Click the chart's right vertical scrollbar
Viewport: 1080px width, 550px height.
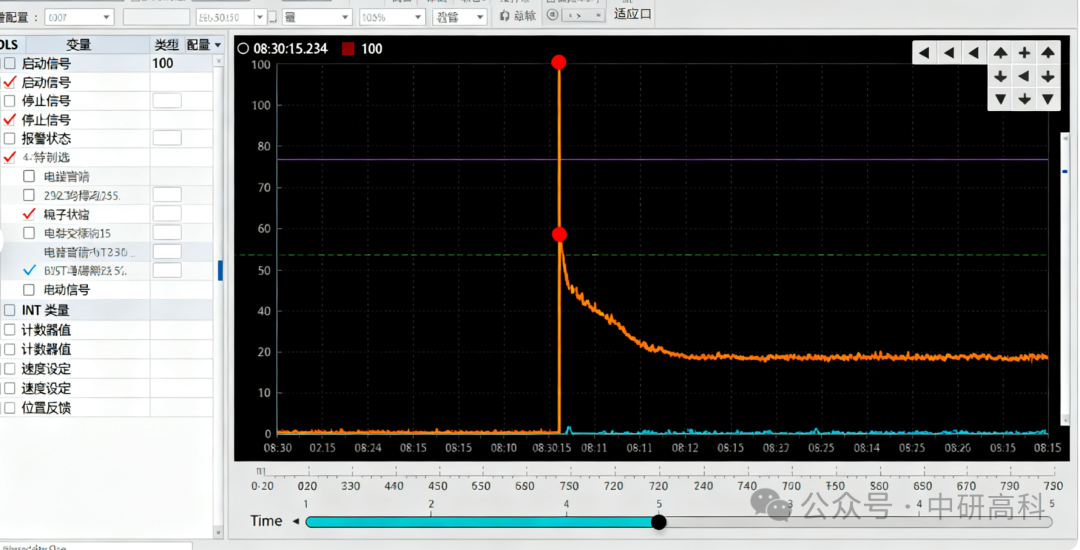point(1064,281)
